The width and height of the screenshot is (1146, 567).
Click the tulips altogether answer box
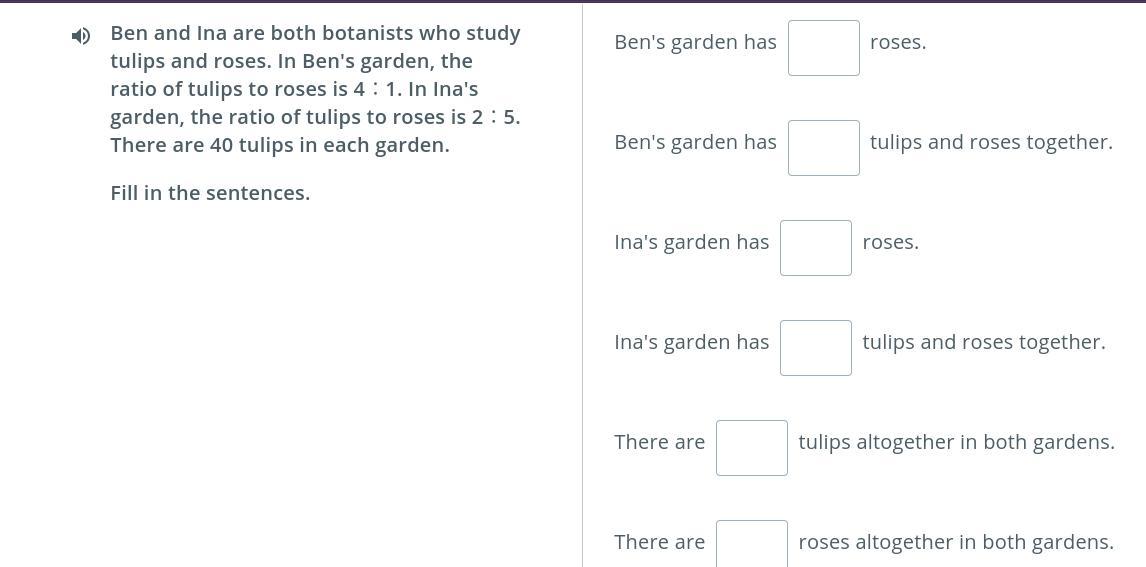751,448
